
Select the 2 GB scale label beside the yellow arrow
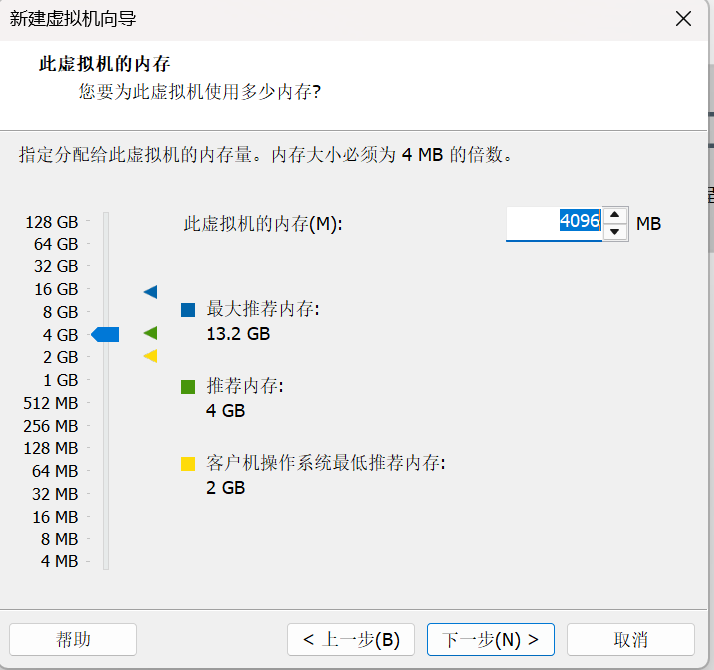pos(61,357)
